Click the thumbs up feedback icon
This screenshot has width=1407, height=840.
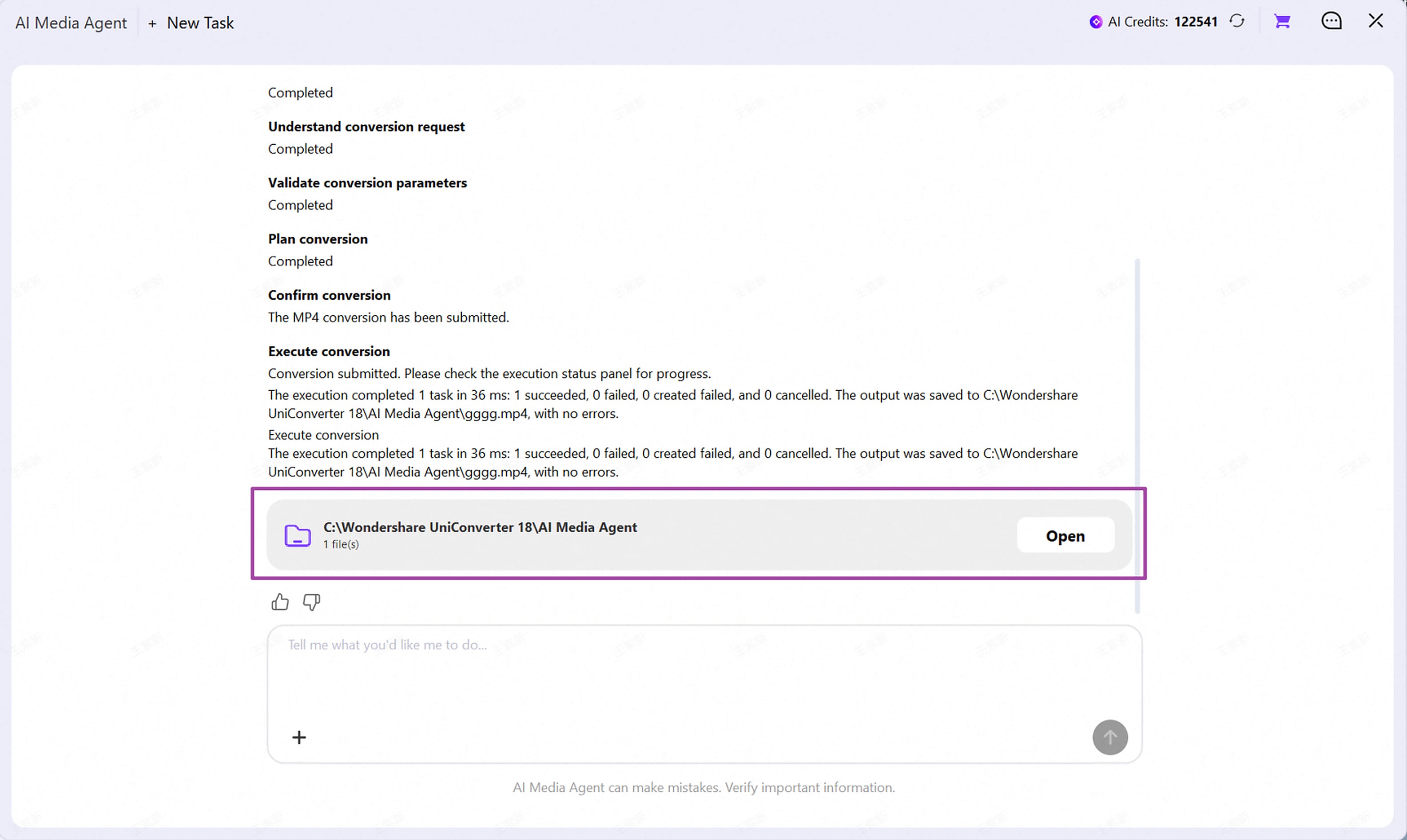[x=280, y=602]
